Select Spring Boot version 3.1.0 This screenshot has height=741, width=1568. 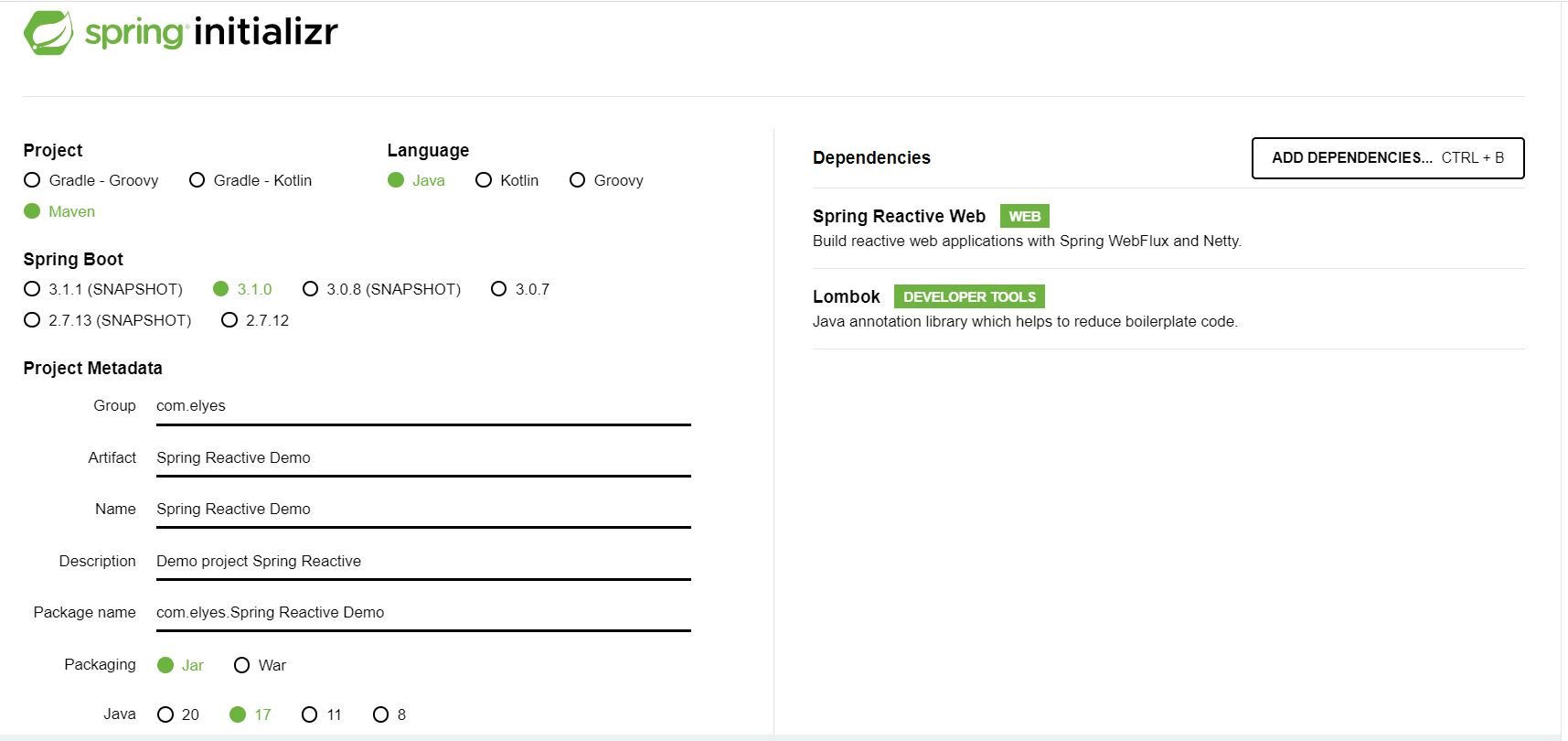pyautogui.click(x=242, y=289)
